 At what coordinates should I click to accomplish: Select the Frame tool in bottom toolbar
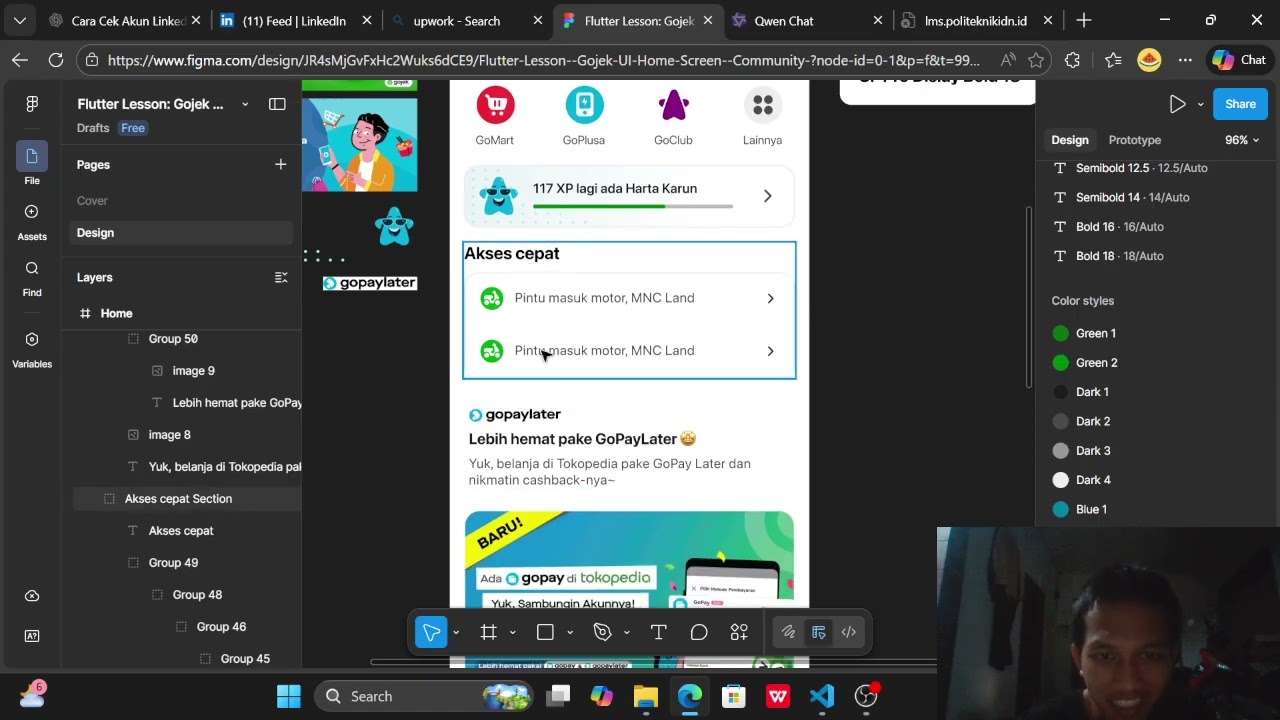(x=489, y=632)
